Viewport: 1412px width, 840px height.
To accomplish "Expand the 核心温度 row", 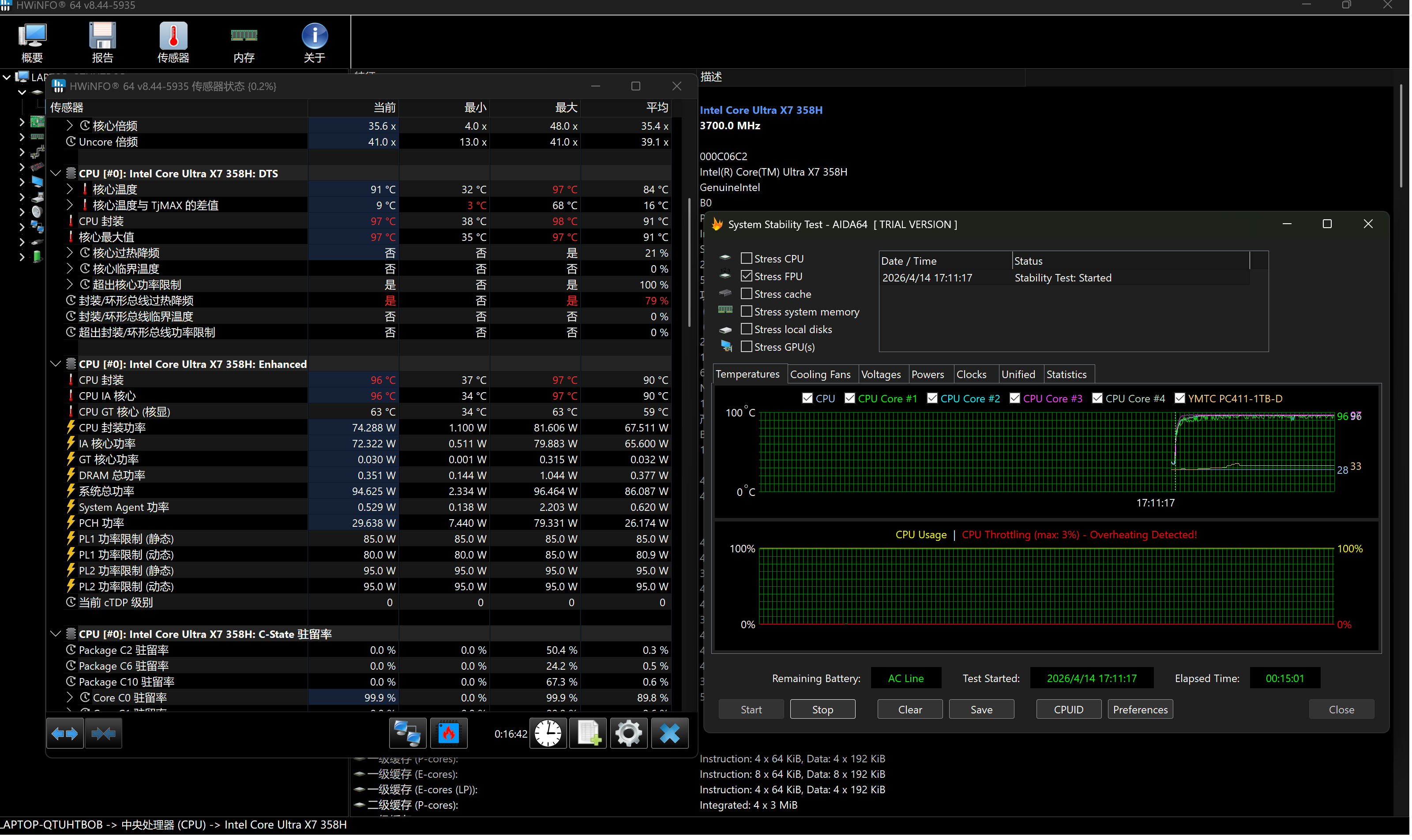I will pos(70,189).
